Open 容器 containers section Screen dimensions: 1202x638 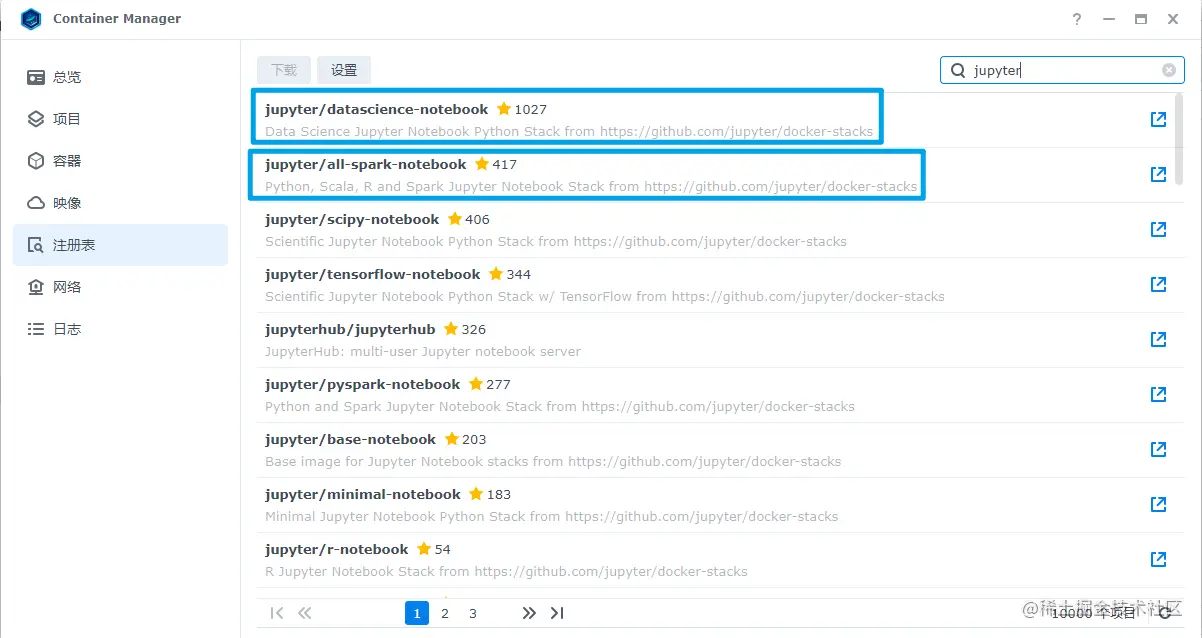(120, 161)
